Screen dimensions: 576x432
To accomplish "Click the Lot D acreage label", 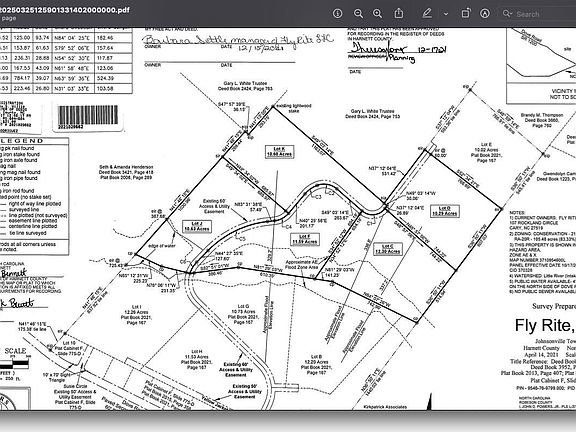I will (444, 211).
